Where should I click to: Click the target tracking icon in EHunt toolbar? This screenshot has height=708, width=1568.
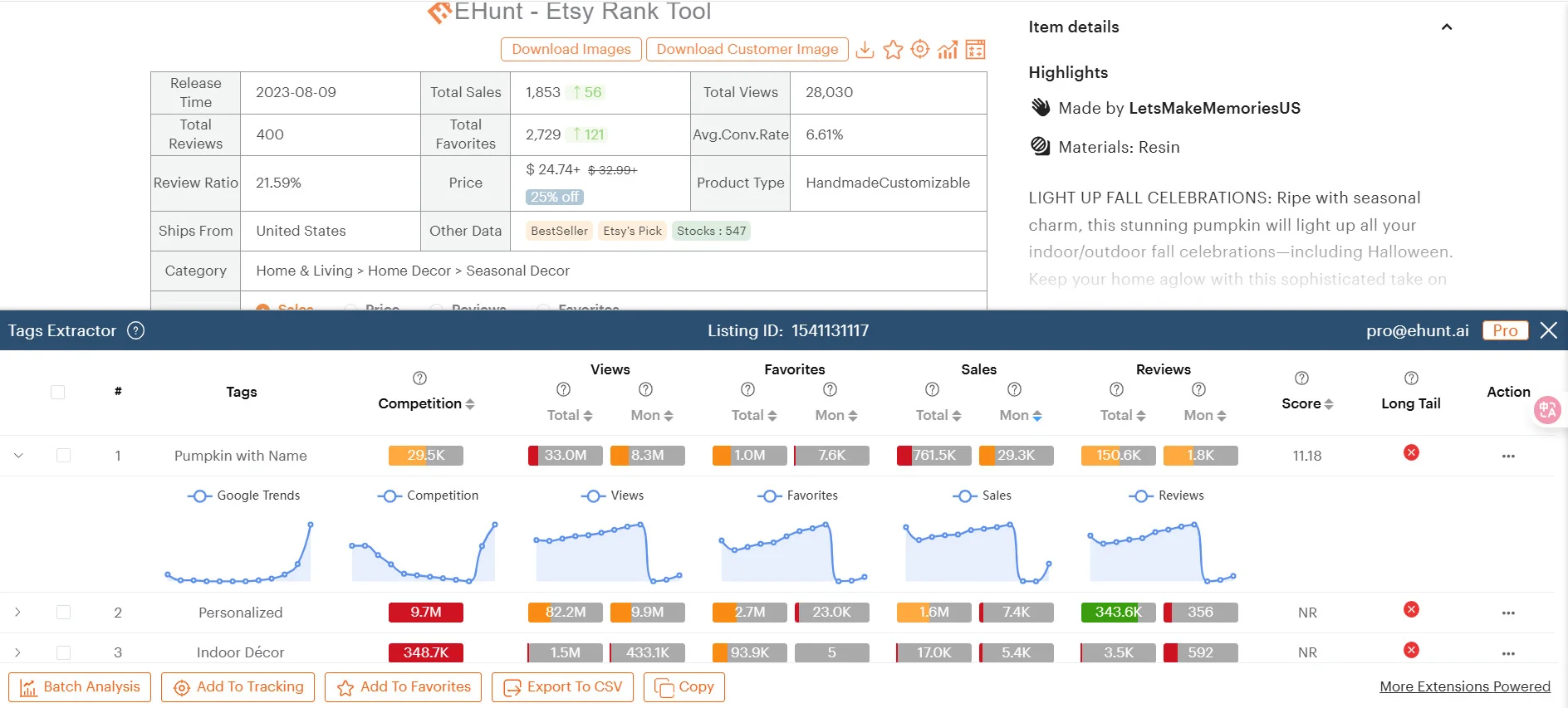coord(920,49)
